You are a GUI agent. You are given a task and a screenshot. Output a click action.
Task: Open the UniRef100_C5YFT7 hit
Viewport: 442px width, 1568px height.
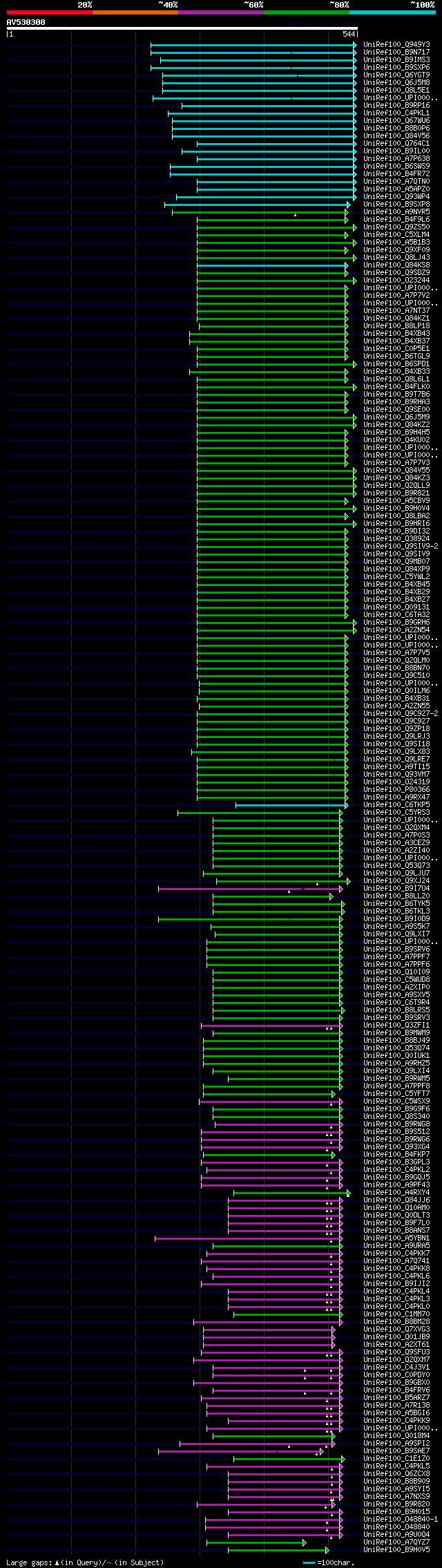tap(396, 1093)
